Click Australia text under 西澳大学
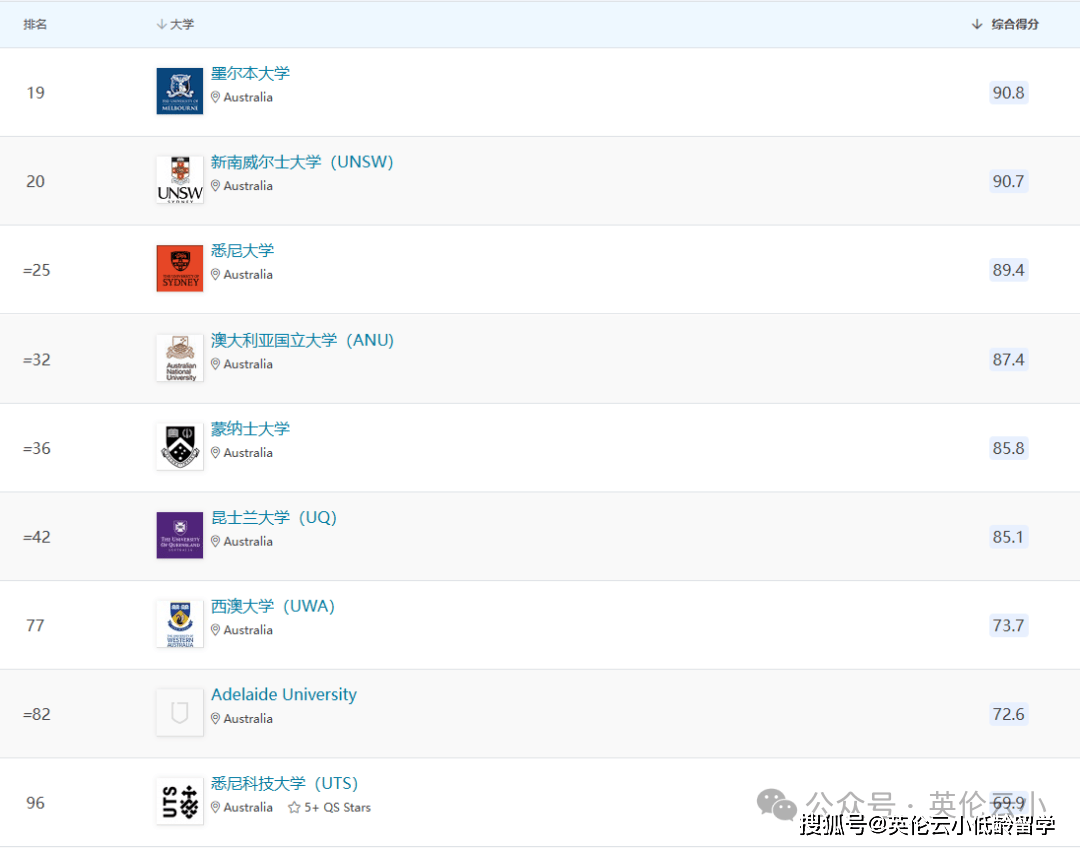The height and width of the screenshot is (848, 1080). [248, 630]
